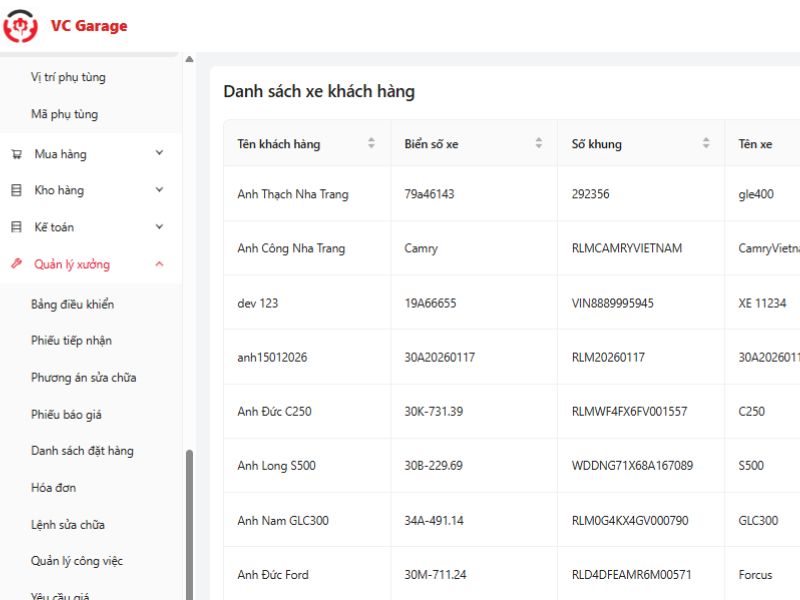Click the sort icon on Biển số xe

click(538, 143)
